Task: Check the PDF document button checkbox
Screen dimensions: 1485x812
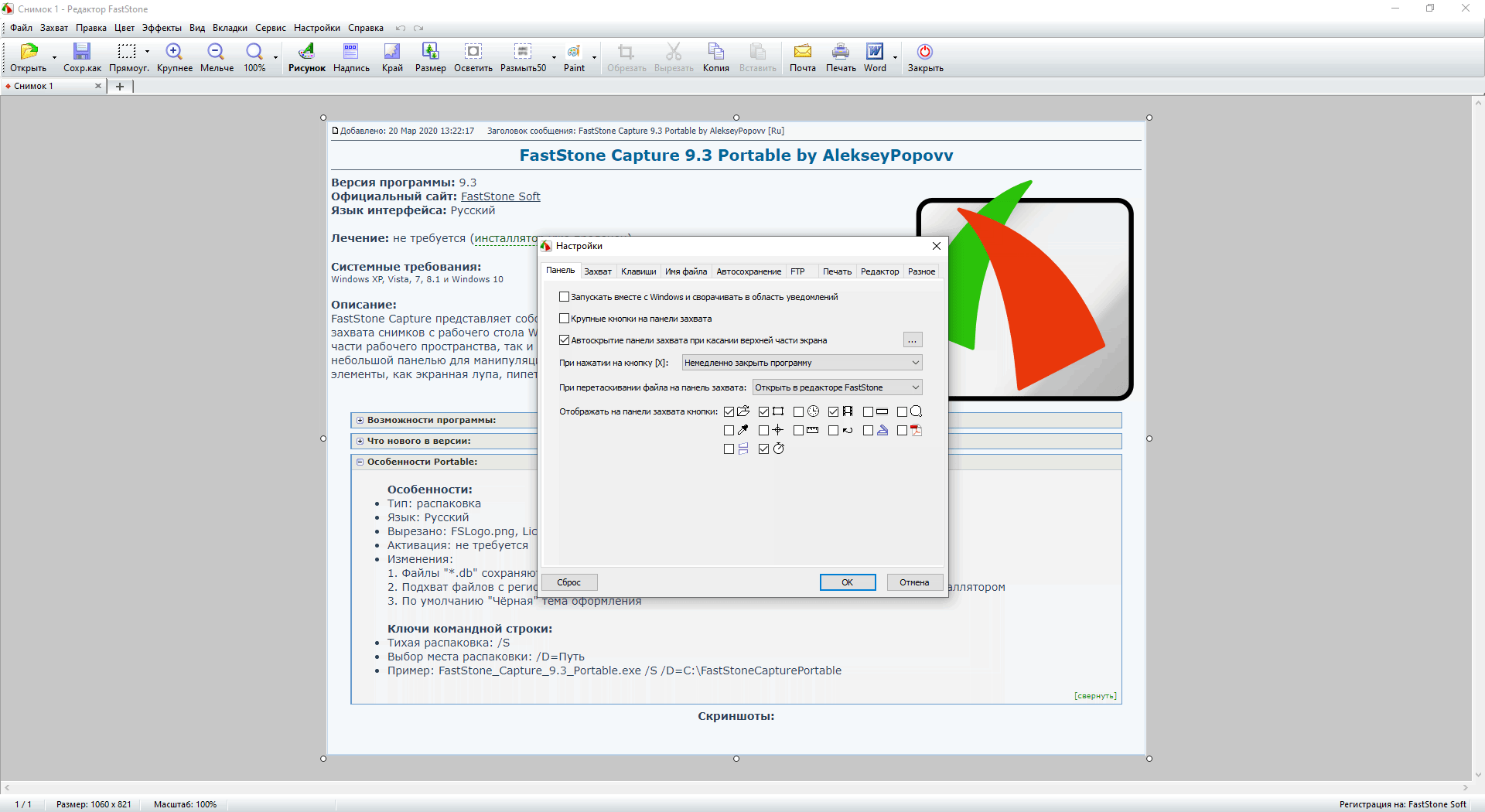Action: tap(902, 431)
